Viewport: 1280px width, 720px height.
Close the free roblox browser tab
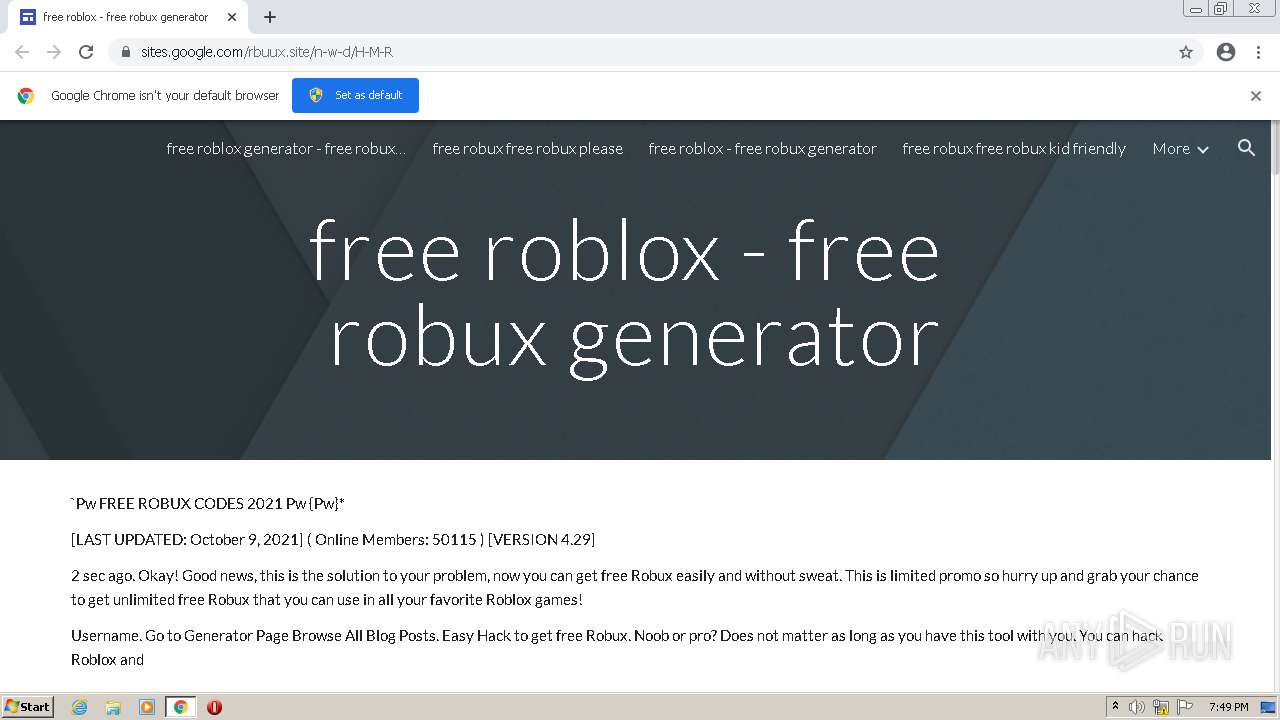point(232,17)
